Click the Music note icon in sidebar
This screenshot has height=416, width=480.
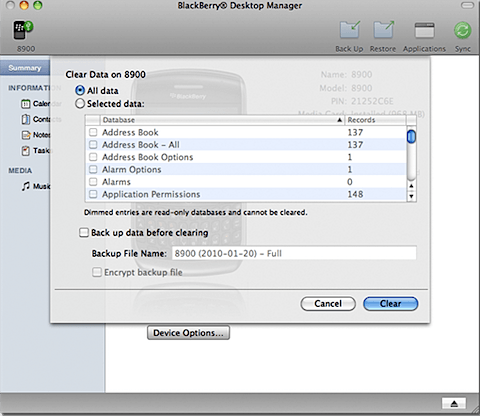tap(26, 186)
